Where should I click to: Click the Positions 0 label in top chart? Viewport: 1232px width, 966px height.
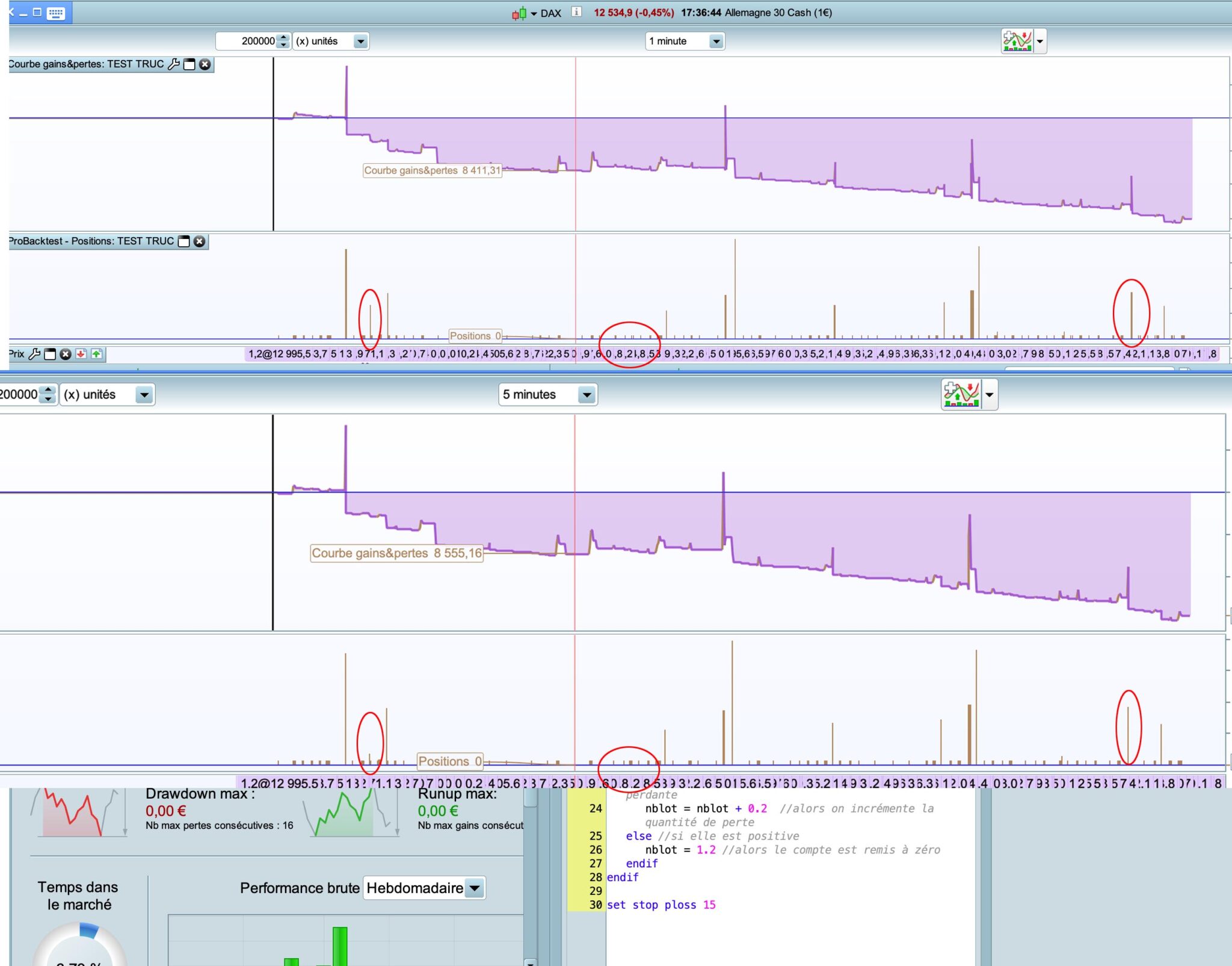click(x=475, y=336)
